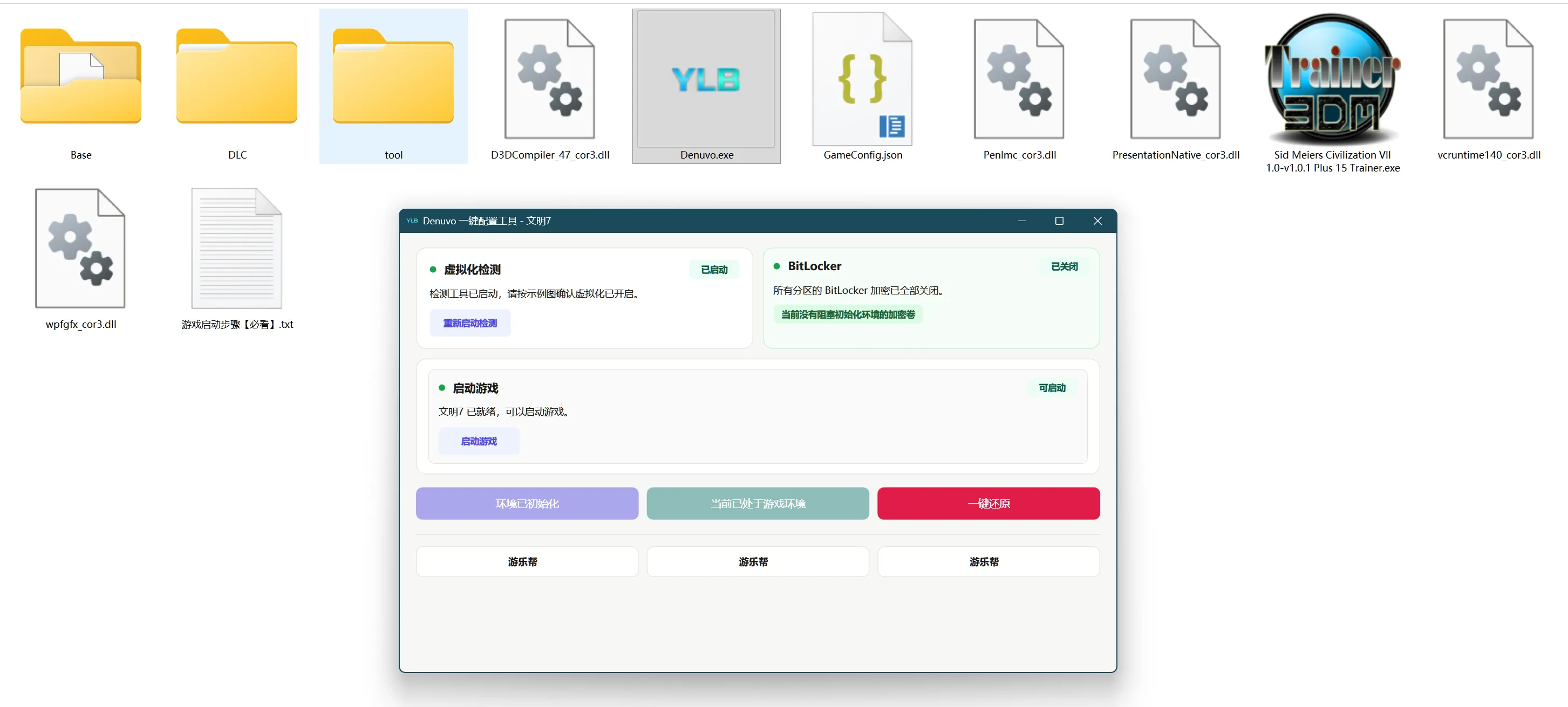The height and width of the screenshot is (707, 1568).
Task: Select PresentationNative_cor3.dll file
Action: pos(1175,79)
